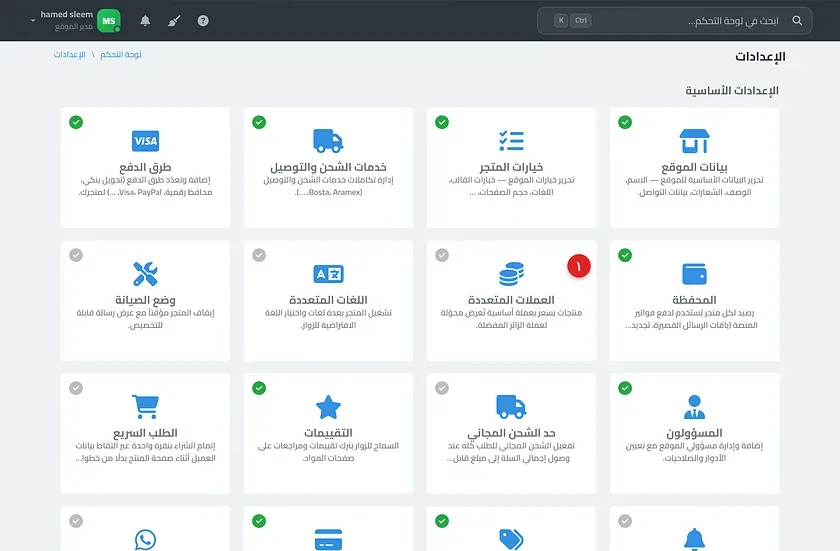Viewport: 840px width, 551px height.
Task: Click the الإعدادات breadcrumb link
Action: [70, 55]
